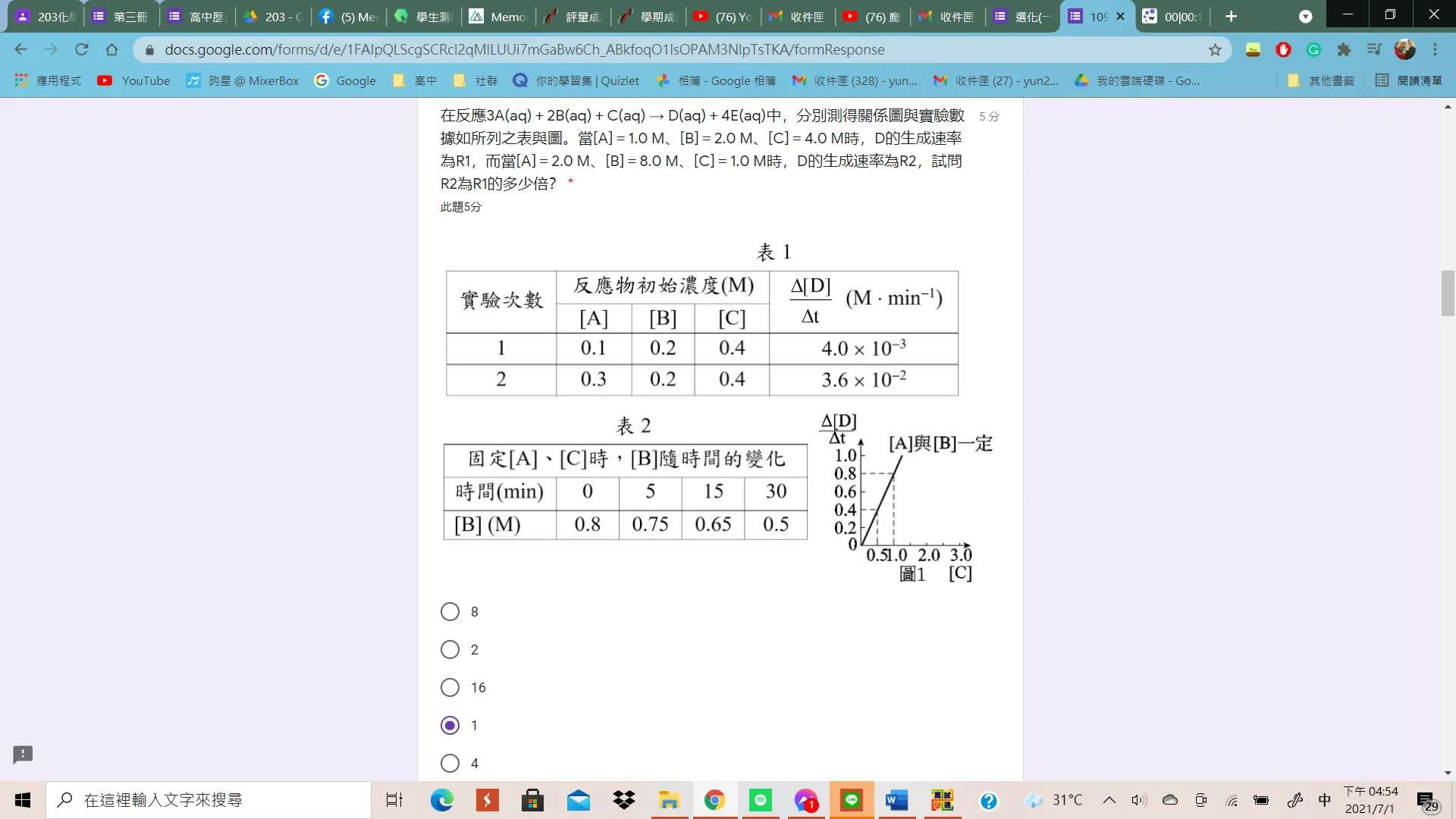Open the 收件匣 (328) Gmail bookmark
Image resolution: width=1456 pixels, height=819 pixels.
pos(855,80)
